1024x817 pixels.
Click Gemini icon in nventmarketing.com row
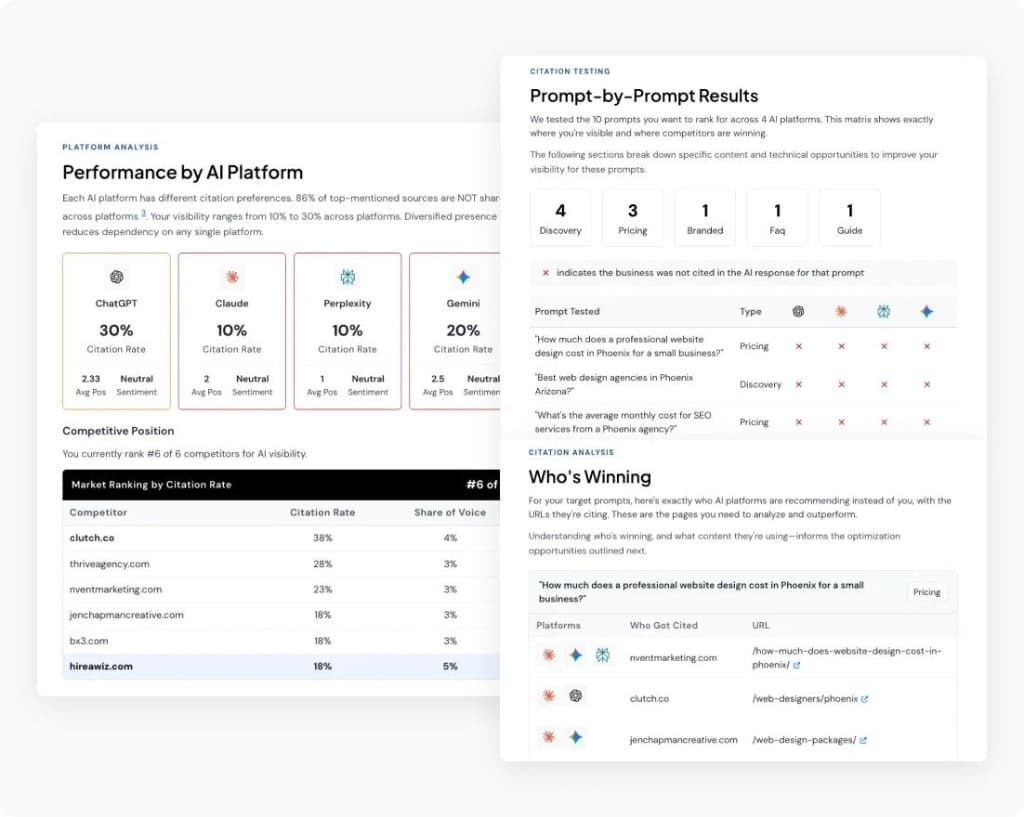tap(575, 655)
